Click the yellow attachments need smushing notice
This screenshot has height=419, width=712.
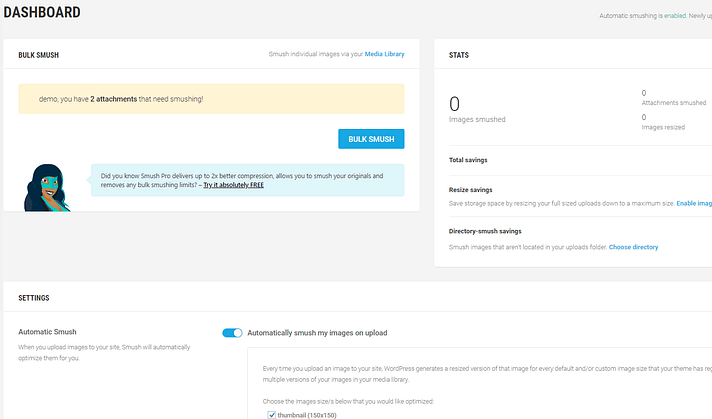click(211, 99)
